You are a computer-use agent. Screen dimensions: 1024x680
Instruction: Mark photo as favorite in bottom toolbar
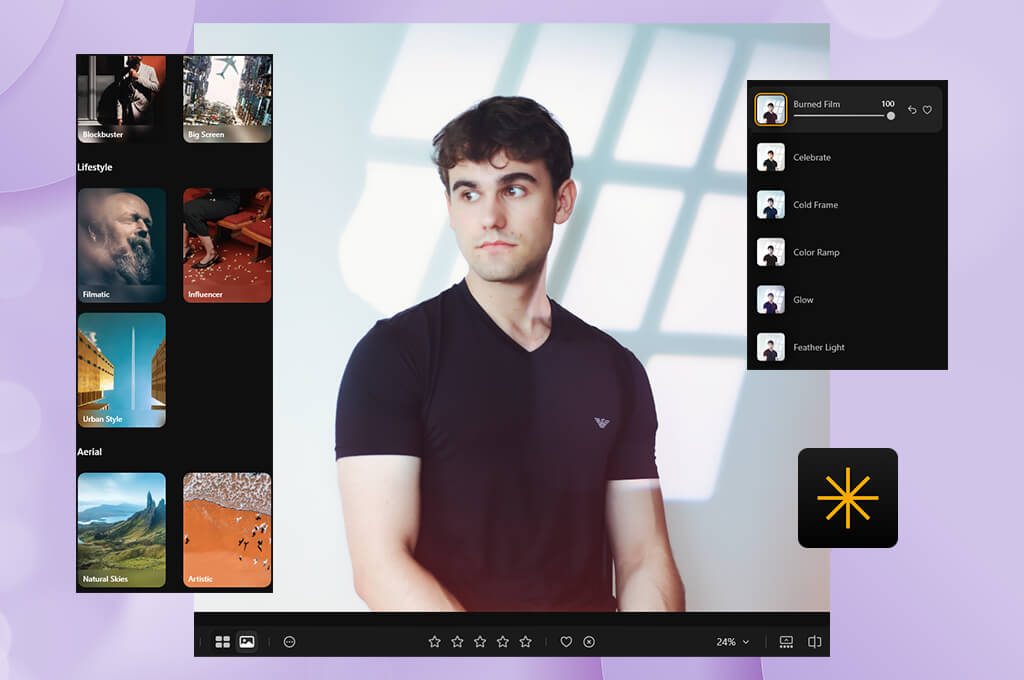pyautogui.click(x=566, y=642)
